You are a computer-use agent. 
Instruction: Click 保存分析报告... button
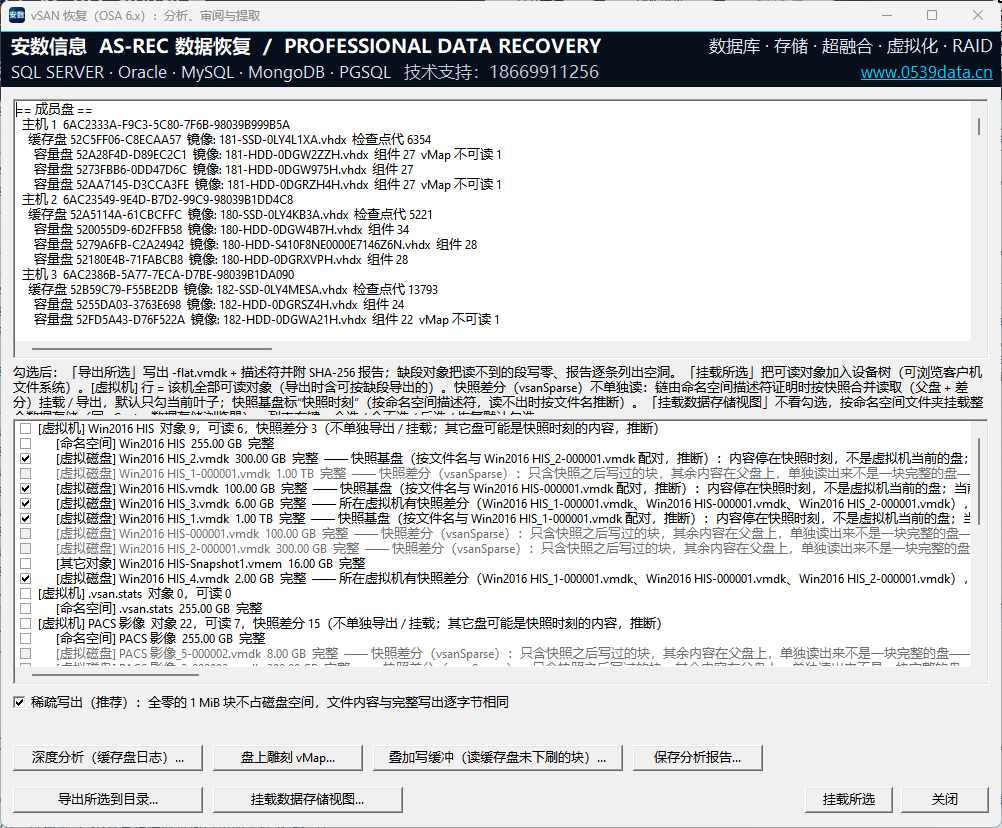[698, 758]
